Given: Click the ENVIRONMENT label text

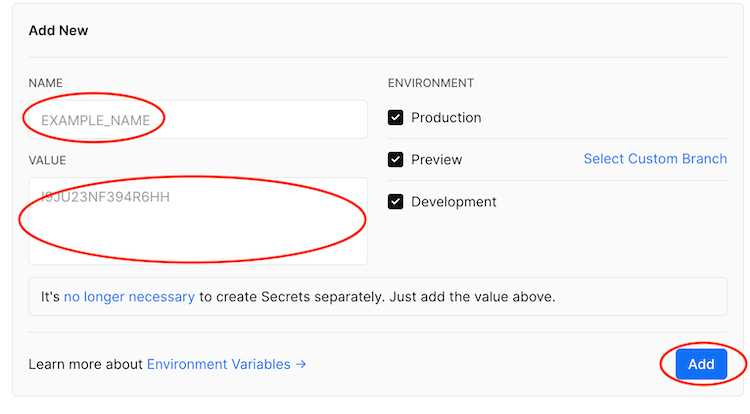Looking at the screenshot, I should (x=431, y=83).
